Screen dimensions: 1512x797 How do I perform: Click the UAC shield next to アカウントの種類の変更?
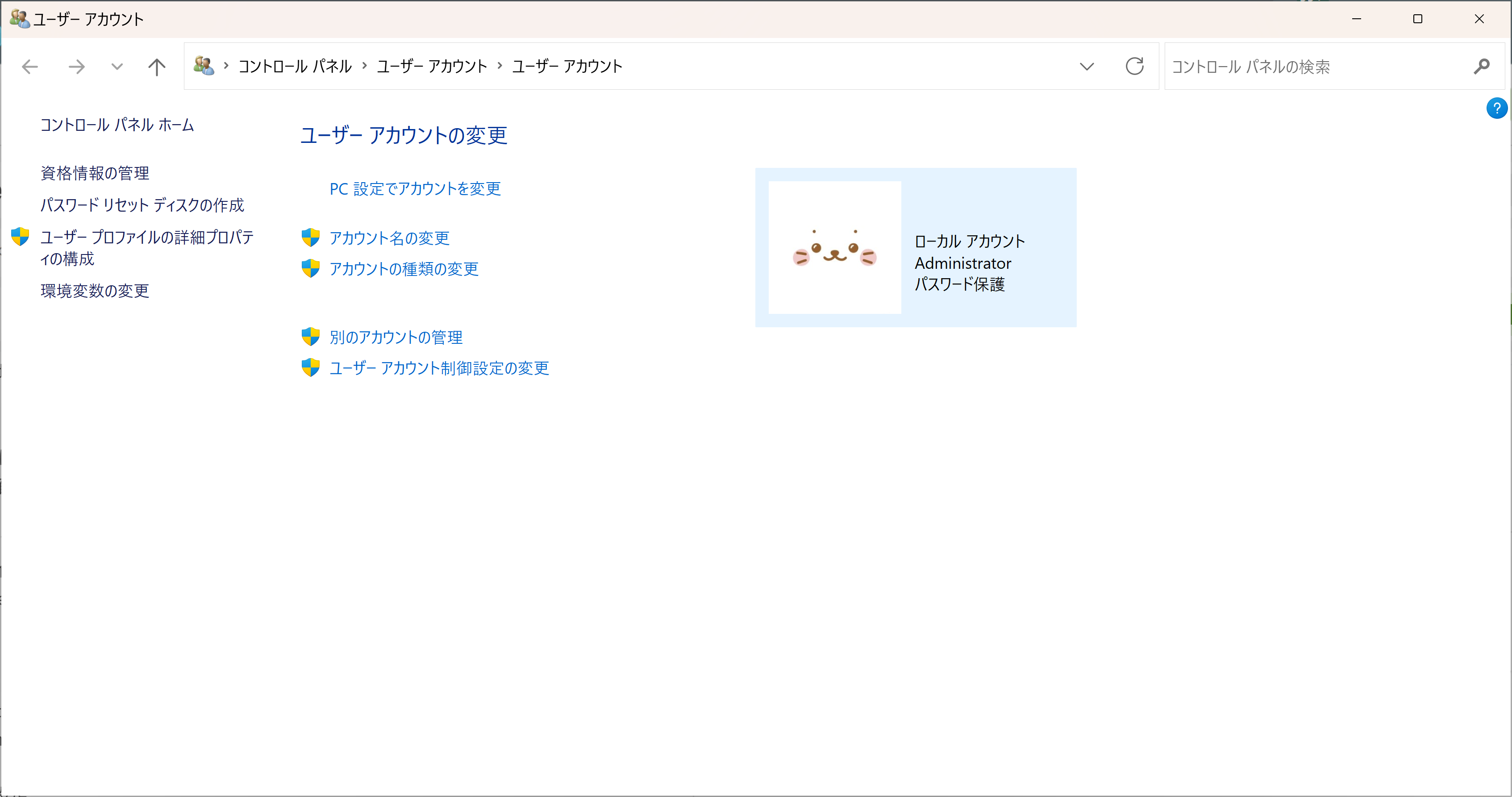click(311, 269)
